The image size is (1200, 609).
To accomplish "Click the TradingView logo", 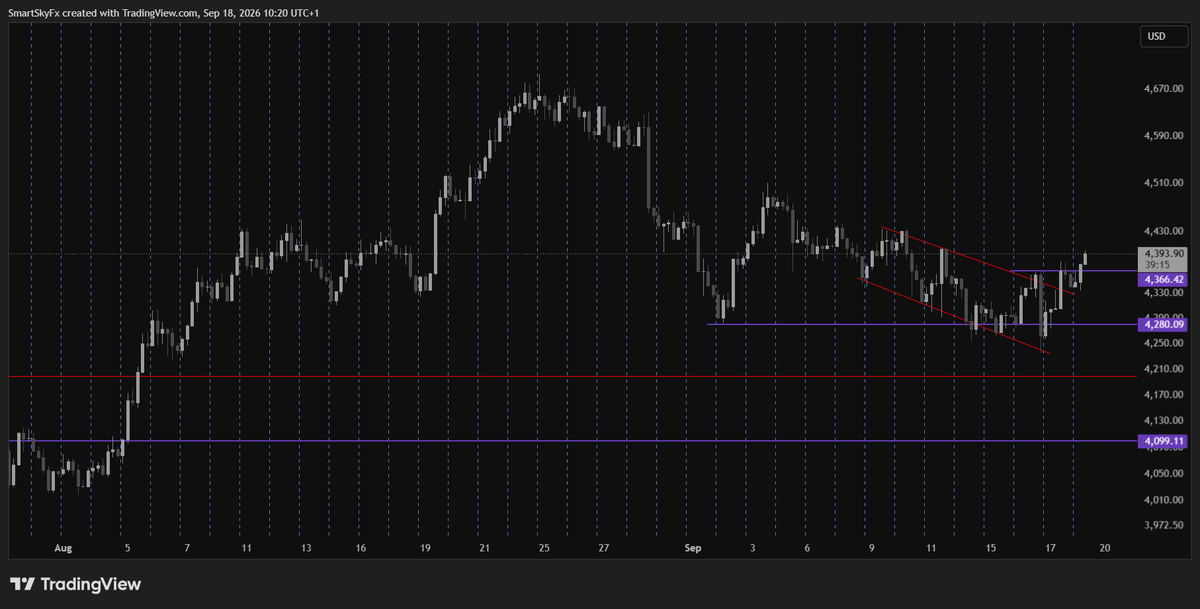I will [x=75, y=584].
